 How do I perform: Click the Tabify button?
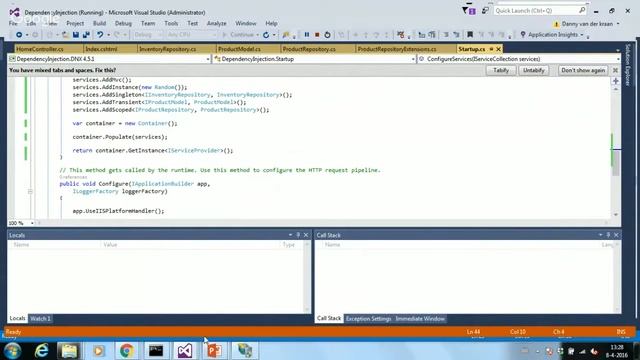click(x=501, y=70)
